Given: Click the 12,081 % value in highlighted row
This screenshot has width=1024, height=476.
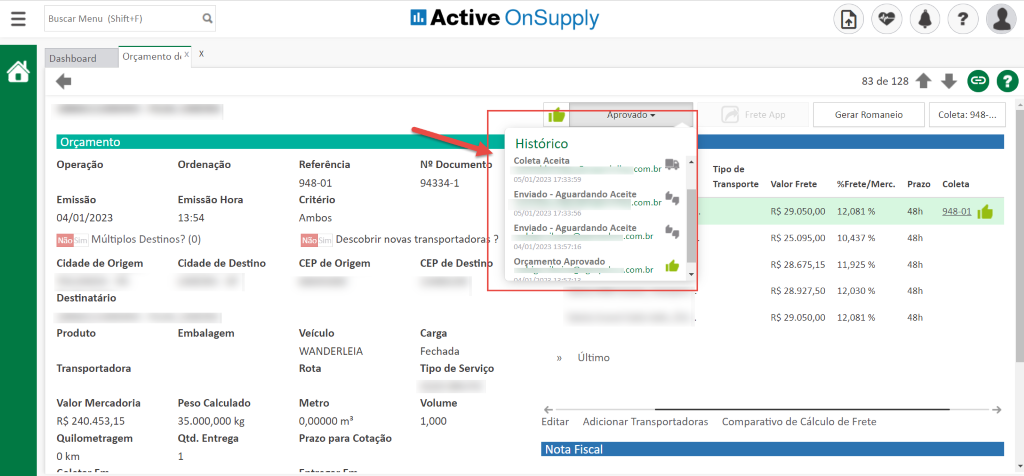Looking at the screenshot, I should (856, 212).
